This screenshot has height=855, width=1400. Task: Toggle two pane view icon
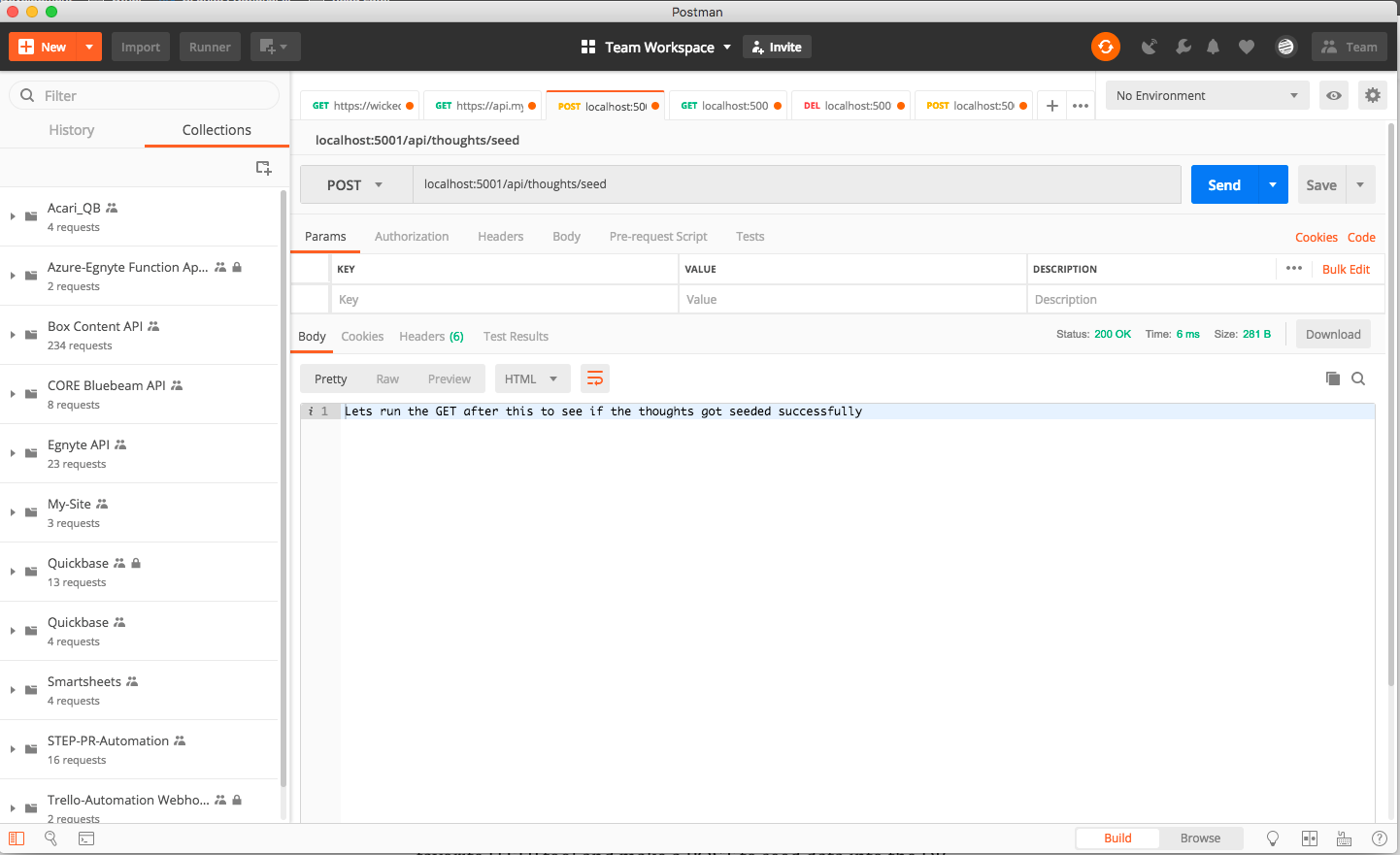(1310, 839)
